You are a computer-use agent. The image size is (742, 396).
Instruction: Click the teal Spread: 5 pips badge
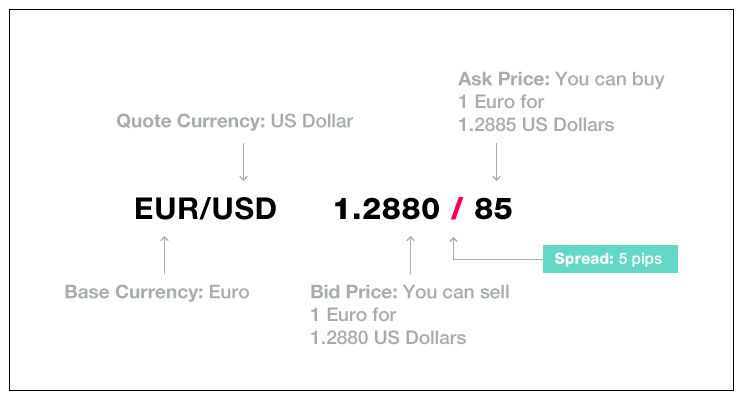click(x=610, y=259)
